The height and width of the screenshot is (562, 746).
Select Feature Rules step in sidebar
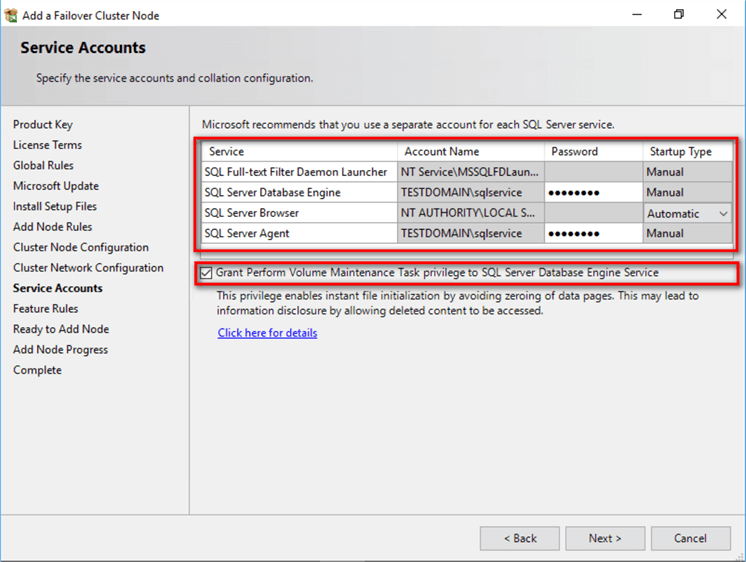click(46, 308)
